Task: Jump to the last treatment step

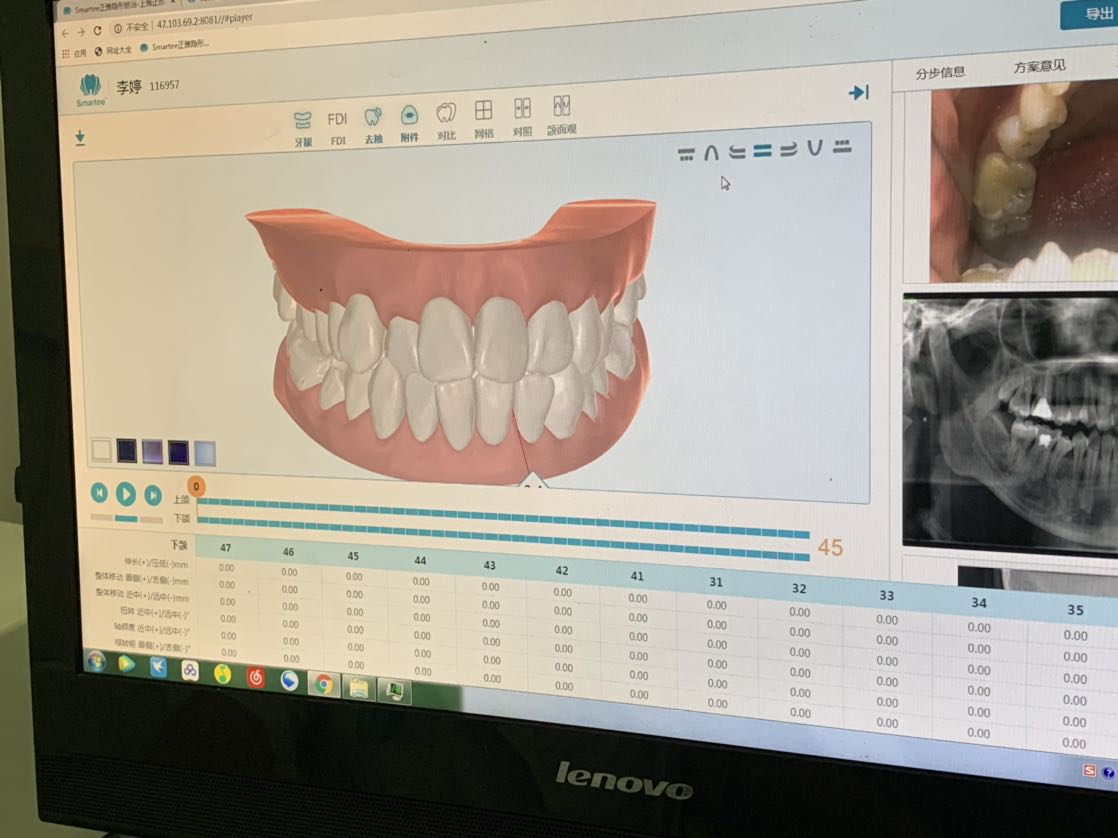Action: point(153,495)
